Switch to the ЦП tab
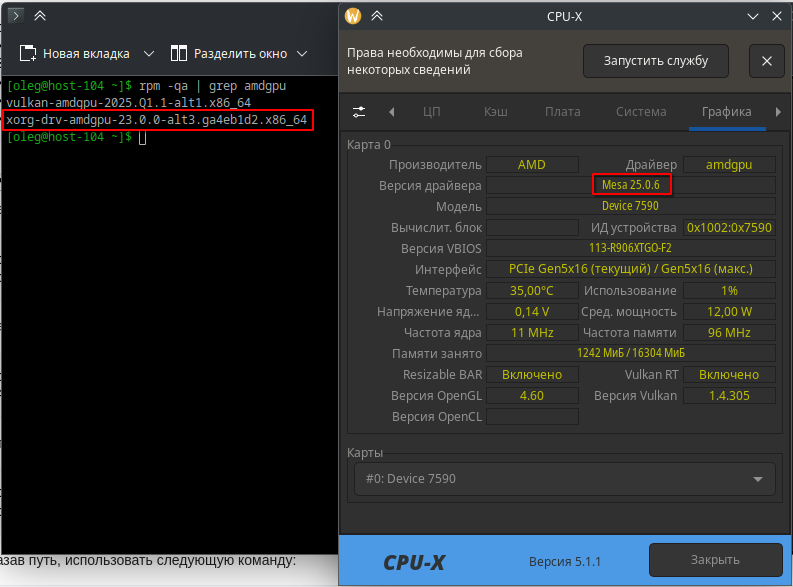Image resolution: width=793 pixels, height=587 pixels. tap(431, 112)
